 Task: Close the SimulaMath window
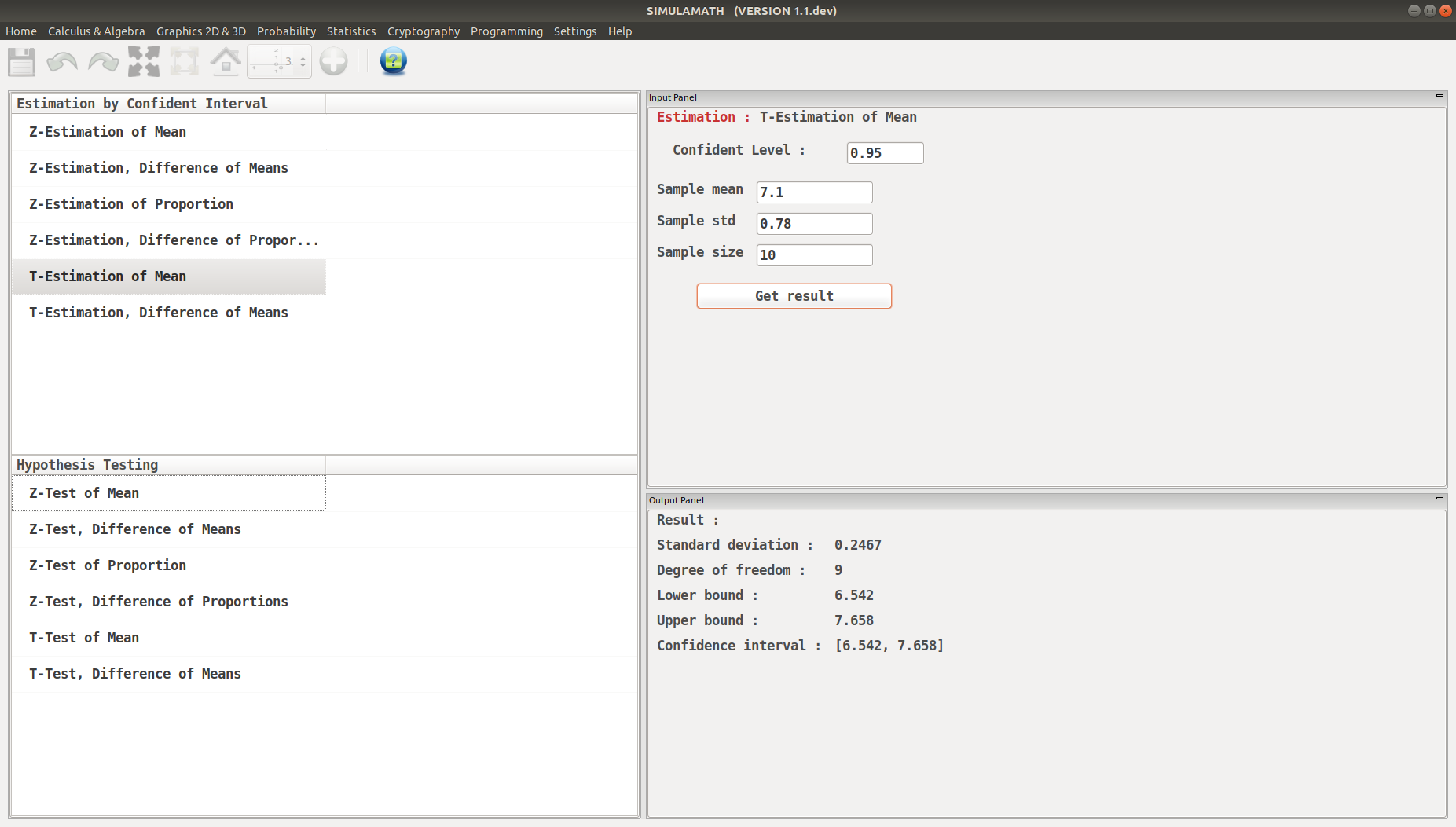pyautogui.click(x=1445, y=11)
